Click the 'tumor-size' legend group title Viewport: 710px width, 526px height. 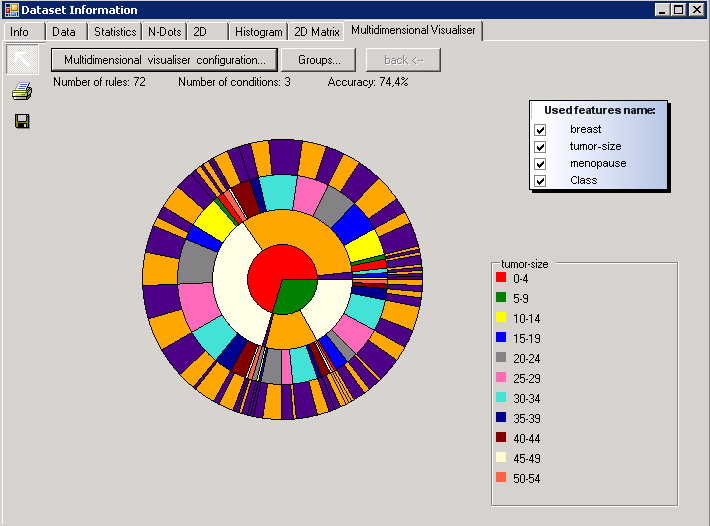[524, 264]
